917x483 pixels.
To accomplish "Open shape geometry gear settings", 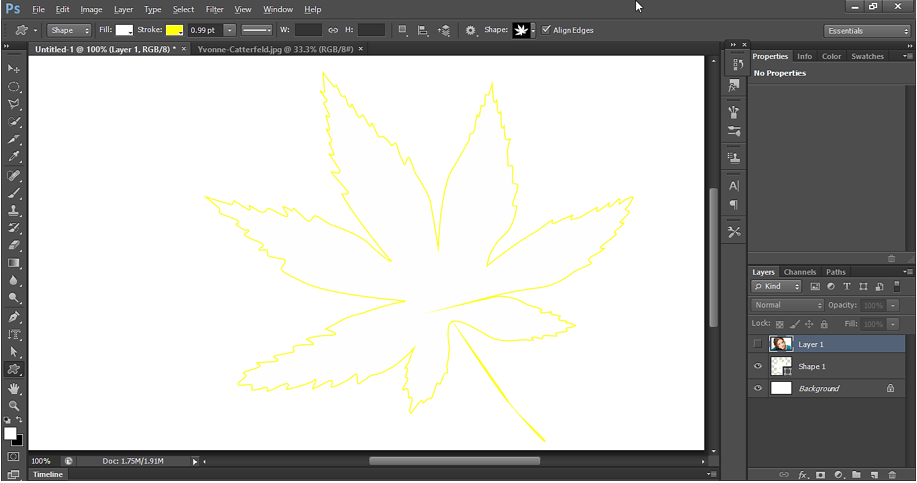I will (471, 30).
